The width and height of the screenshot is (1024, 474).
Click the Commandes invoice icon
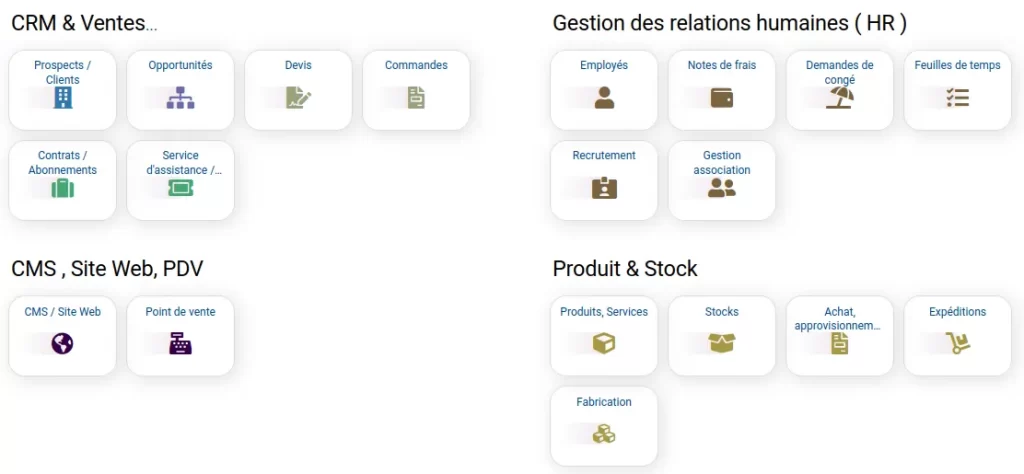[416, 98]
